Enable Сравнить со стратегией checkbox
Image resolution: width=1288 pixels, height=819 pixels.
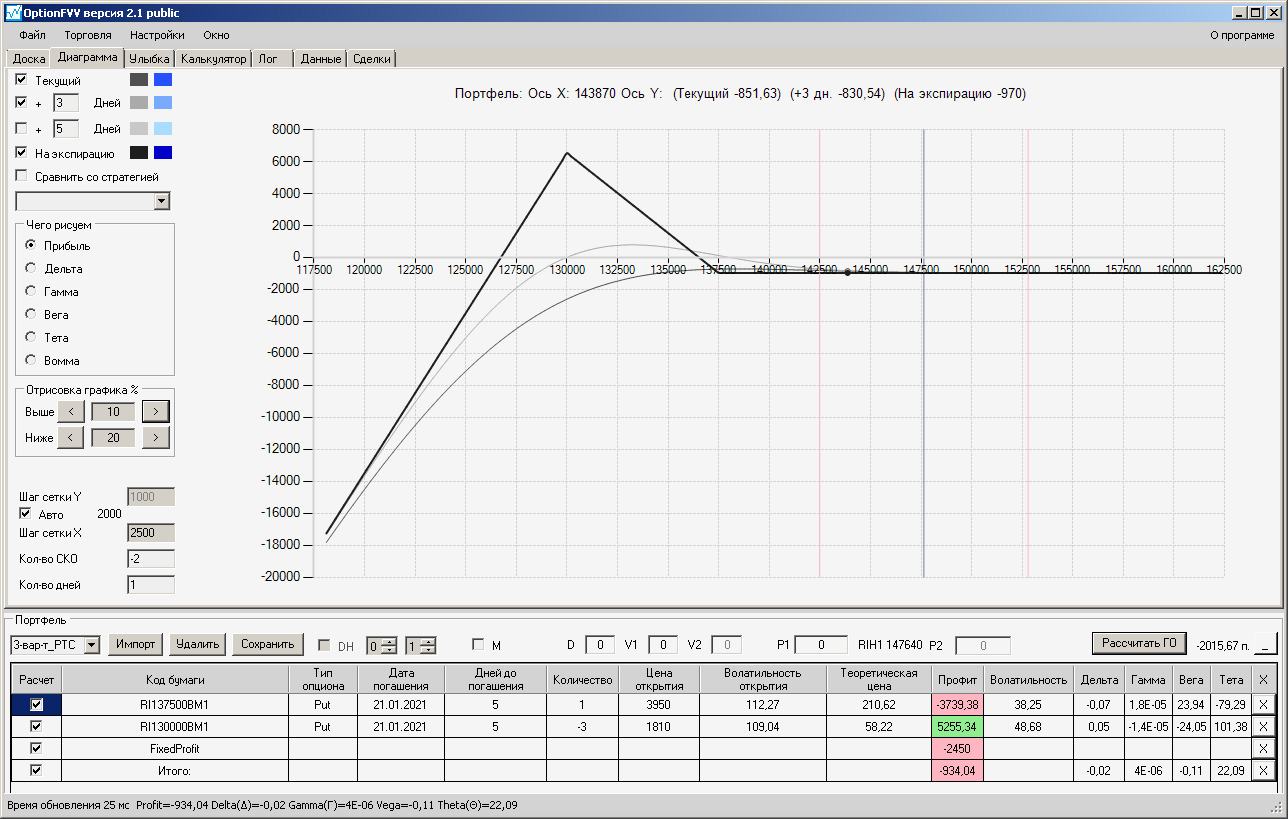tap(22, 176)
